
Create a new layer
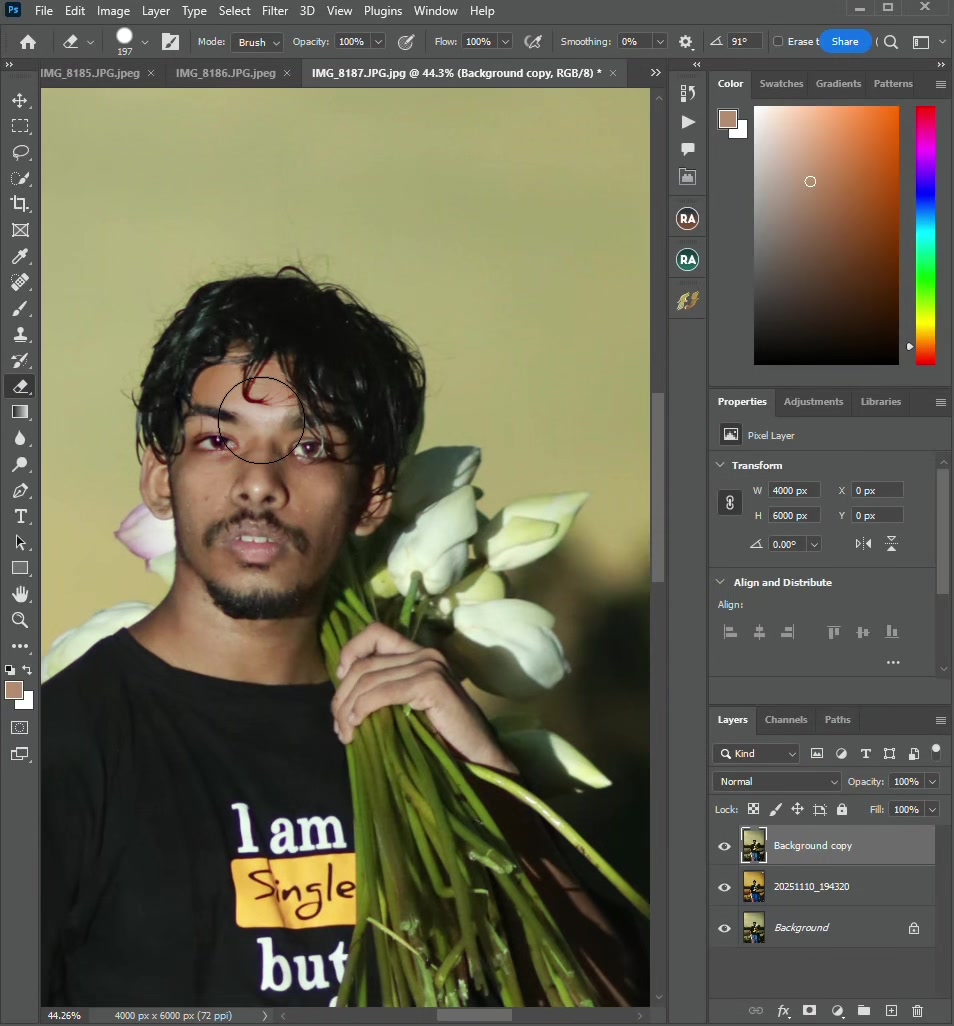[x=891, y=1010]
